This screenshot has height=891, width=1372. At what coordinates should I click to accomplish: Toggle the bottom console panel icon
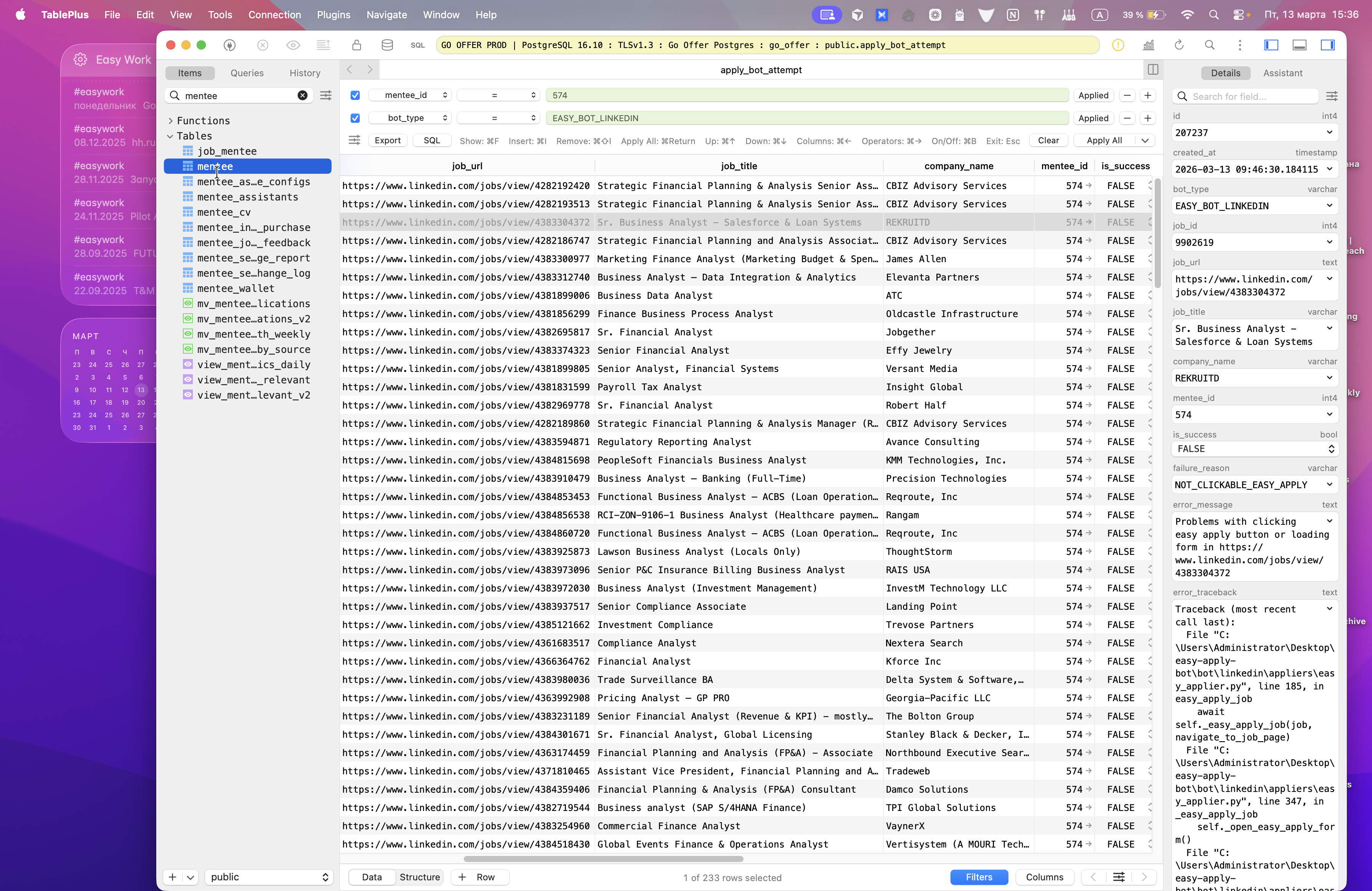1299,45
